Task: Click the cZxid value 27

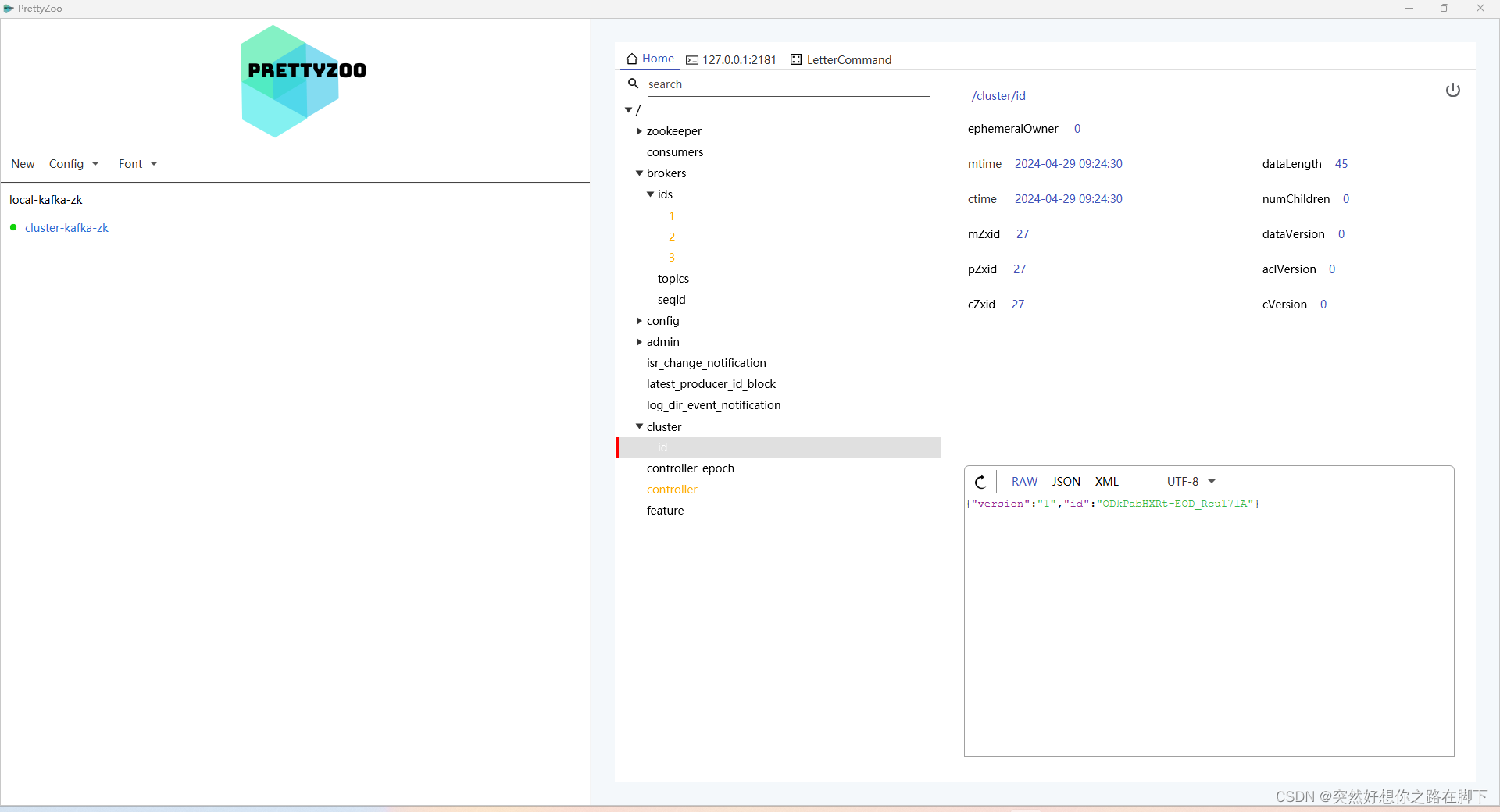Action: pos(1017,304)
